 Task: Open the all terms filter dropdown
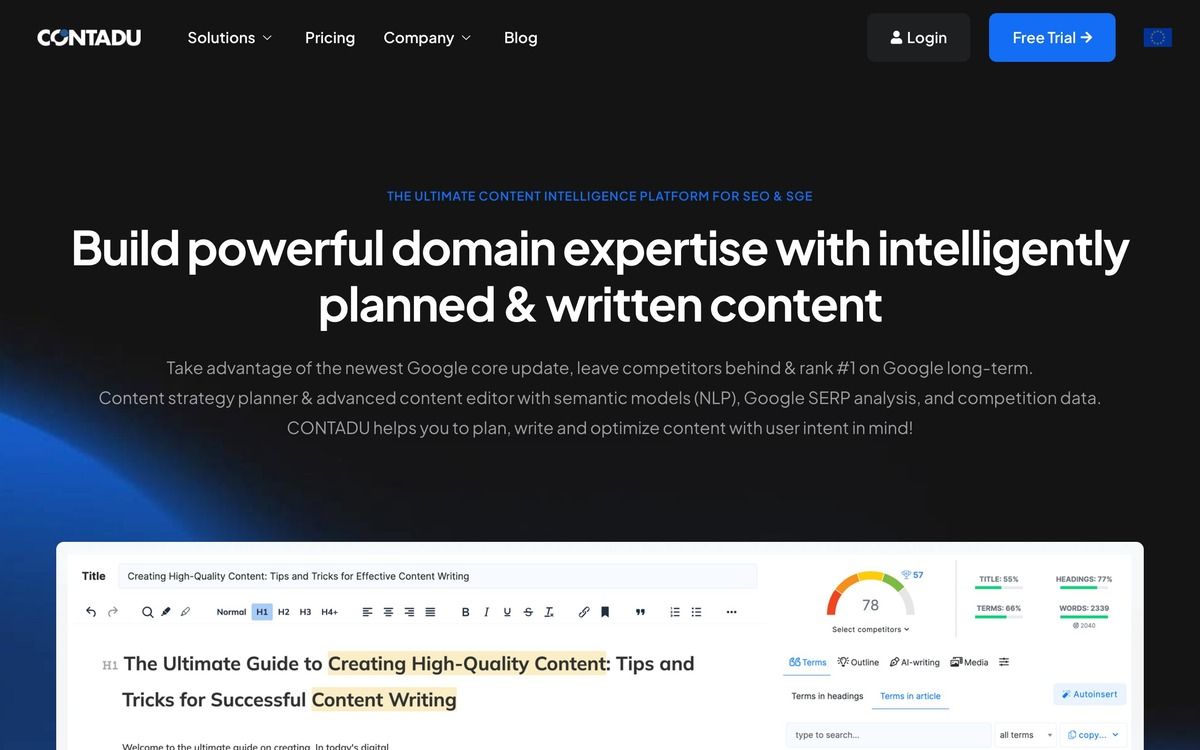pyautogui.click(x=1025, y=735)
